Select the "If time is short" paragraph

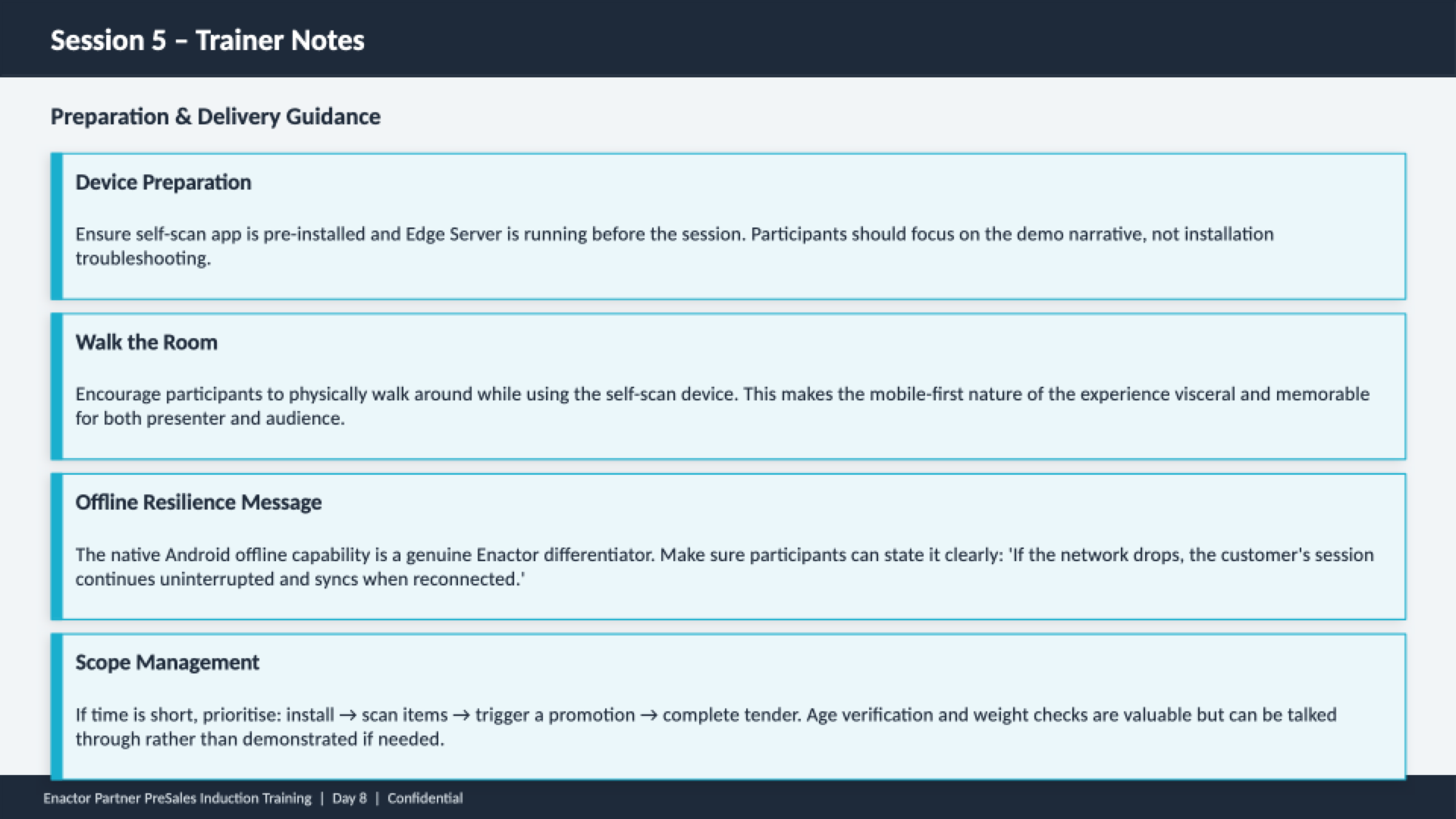tap(705, 726)
